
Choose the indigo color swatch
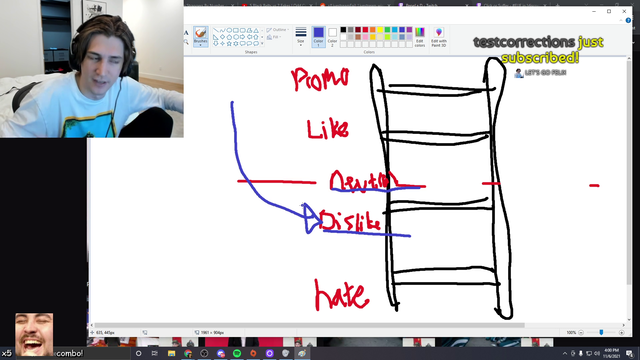(402, 29)
